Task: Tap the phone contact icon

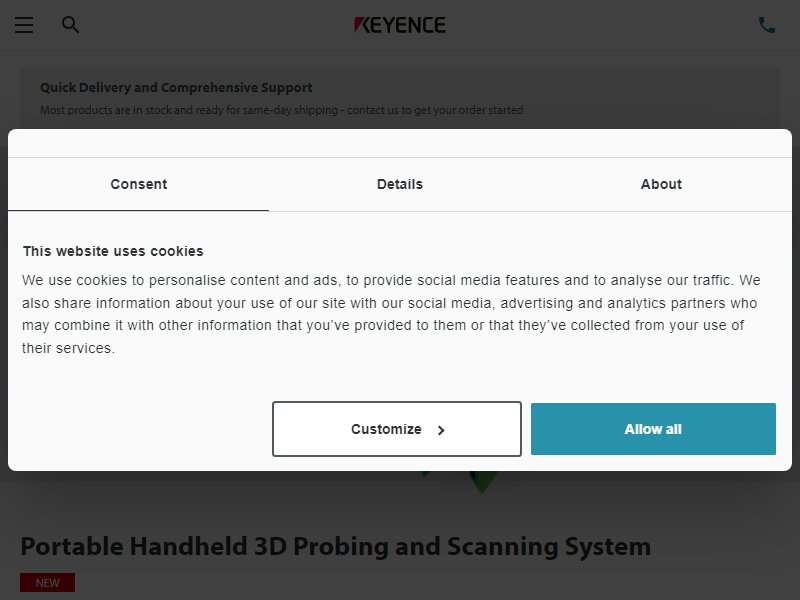Action: [x=766, y=24]
